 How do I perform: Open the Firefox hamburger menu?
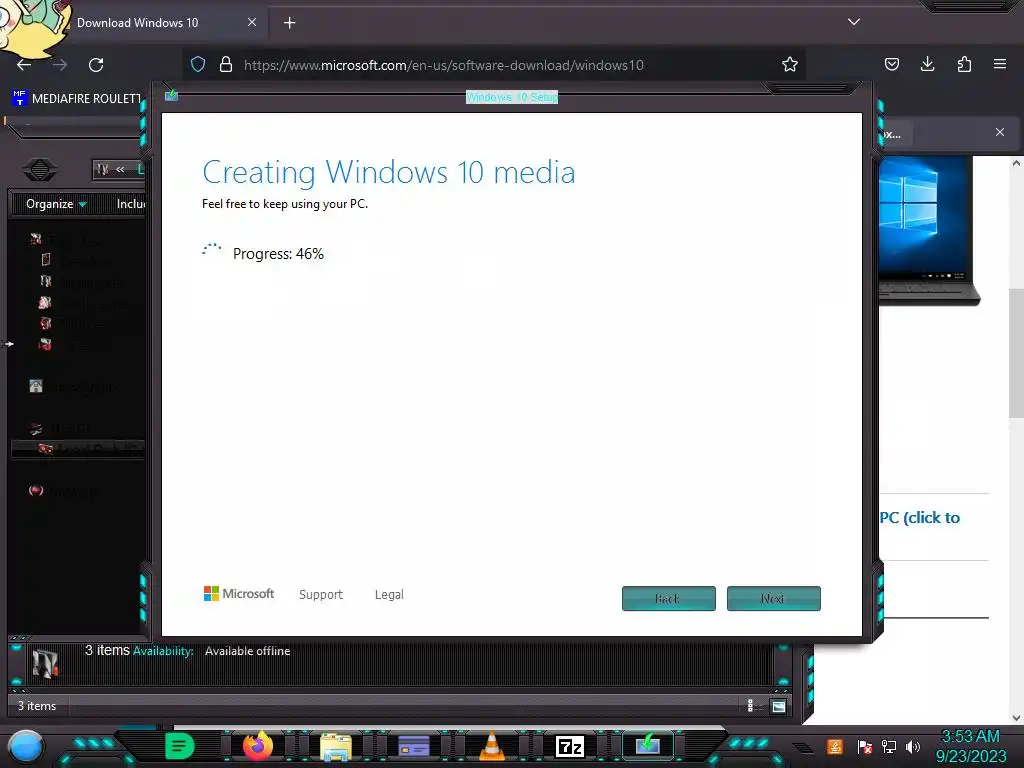pos(1000,64)
